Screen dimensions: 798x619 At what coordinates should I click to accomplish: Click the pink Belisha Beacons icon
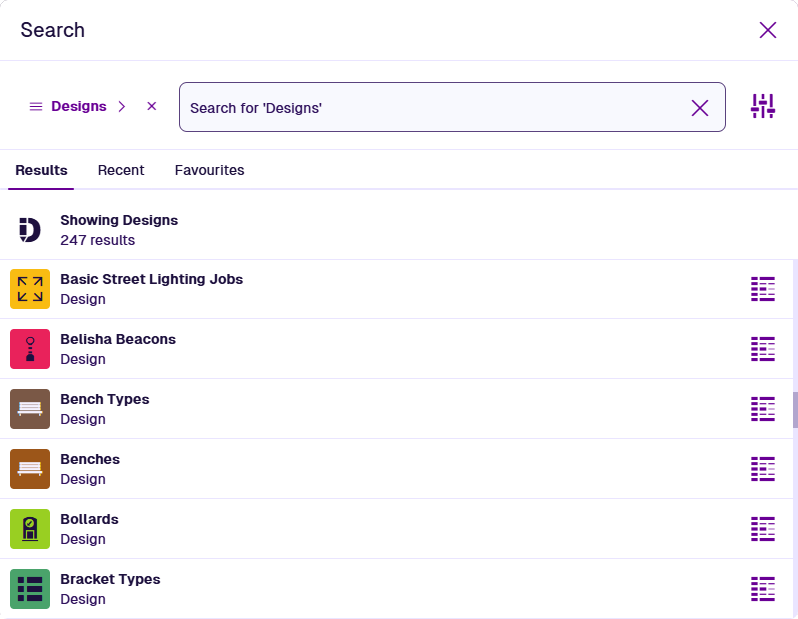(x=30, y=349)
